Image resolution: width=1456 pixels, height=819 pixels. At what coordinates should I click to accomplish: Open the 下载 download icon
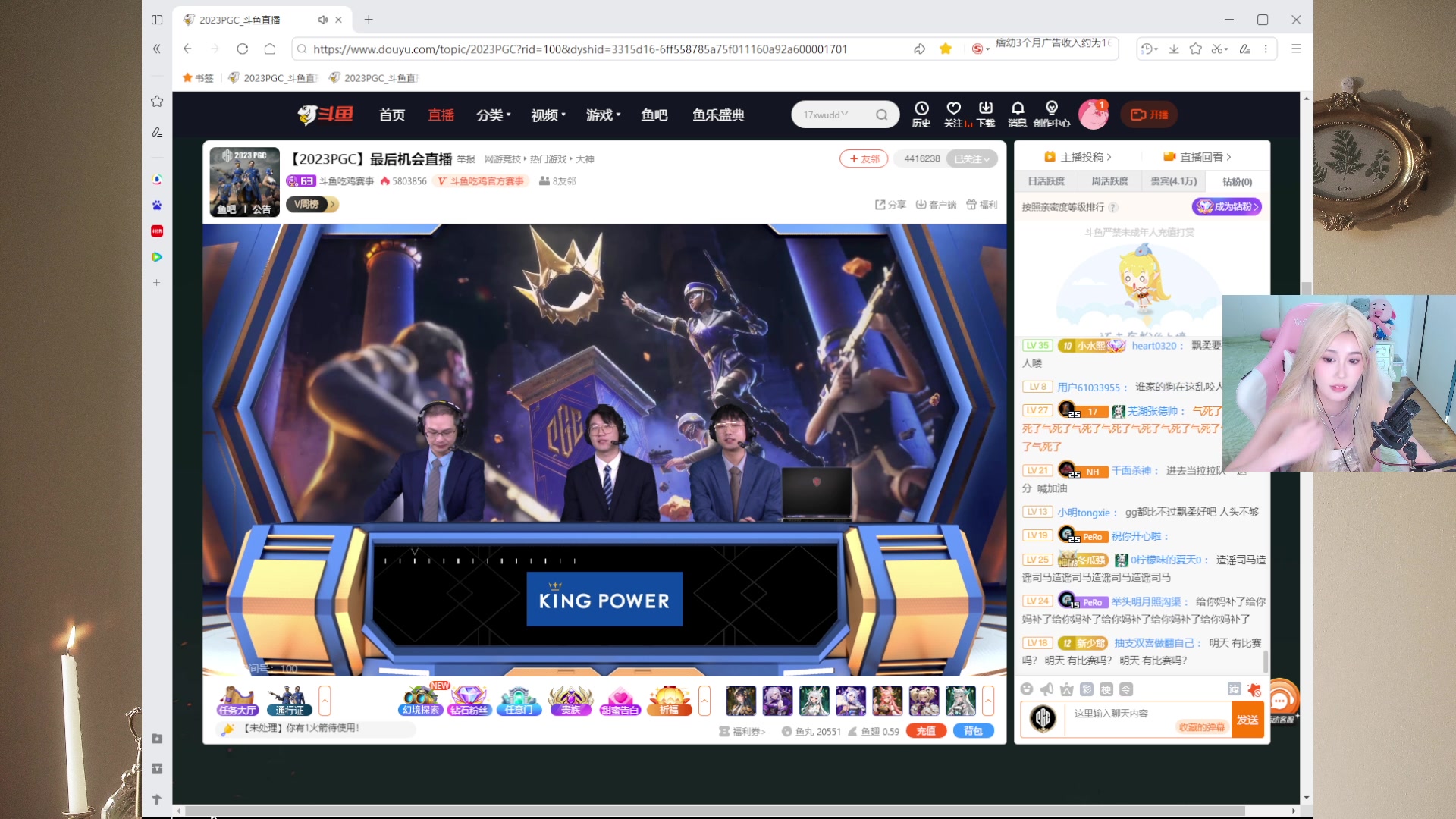[986, 115]
